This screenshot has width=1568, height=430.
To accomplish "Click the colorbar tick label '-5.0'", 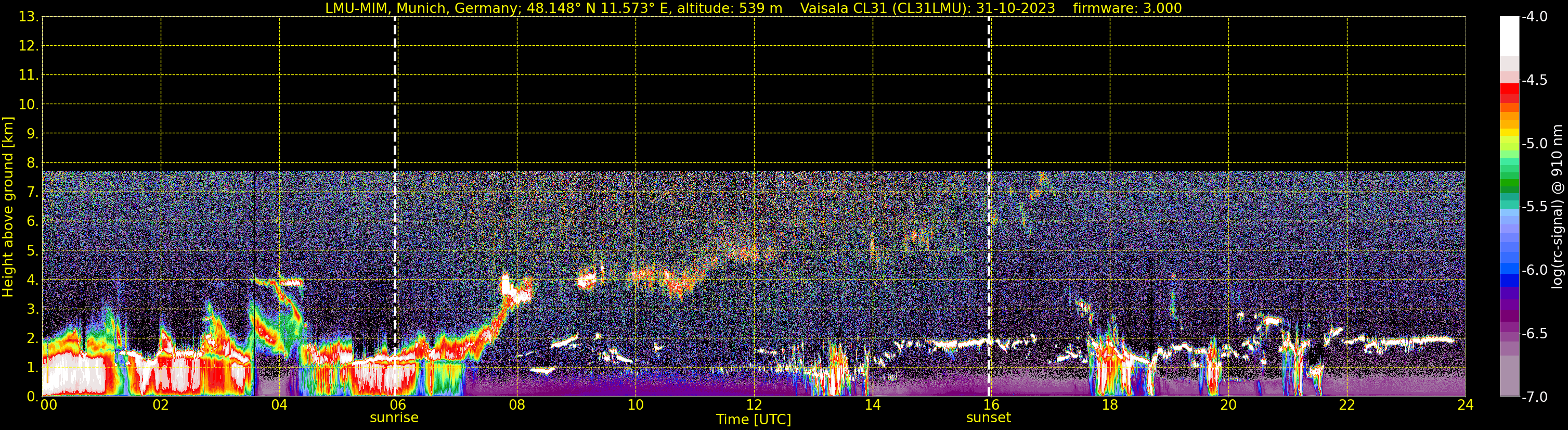I will tap(1534, 144).
